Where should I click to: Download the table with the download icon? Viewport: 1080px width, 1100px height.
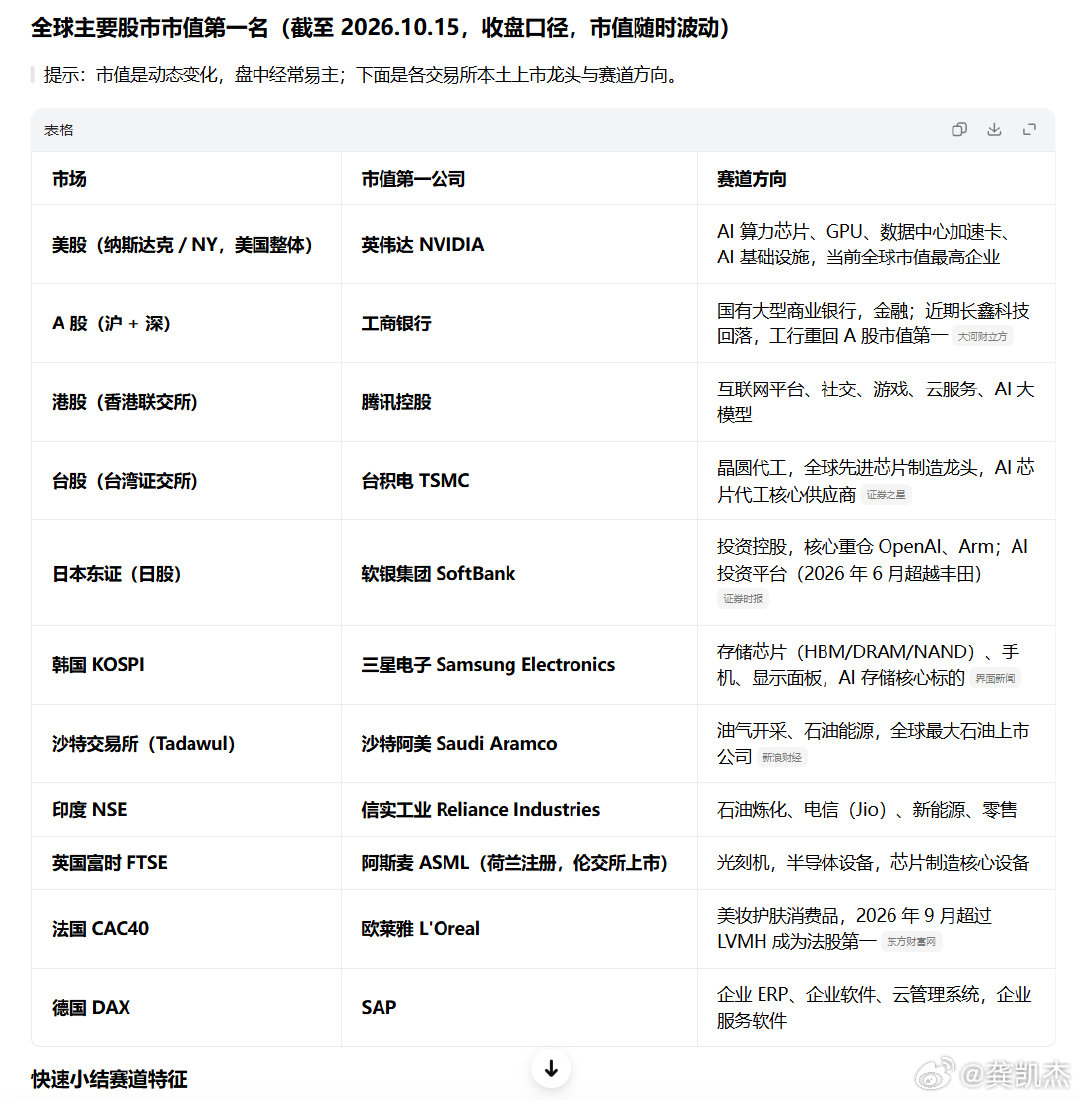point(994,129)
